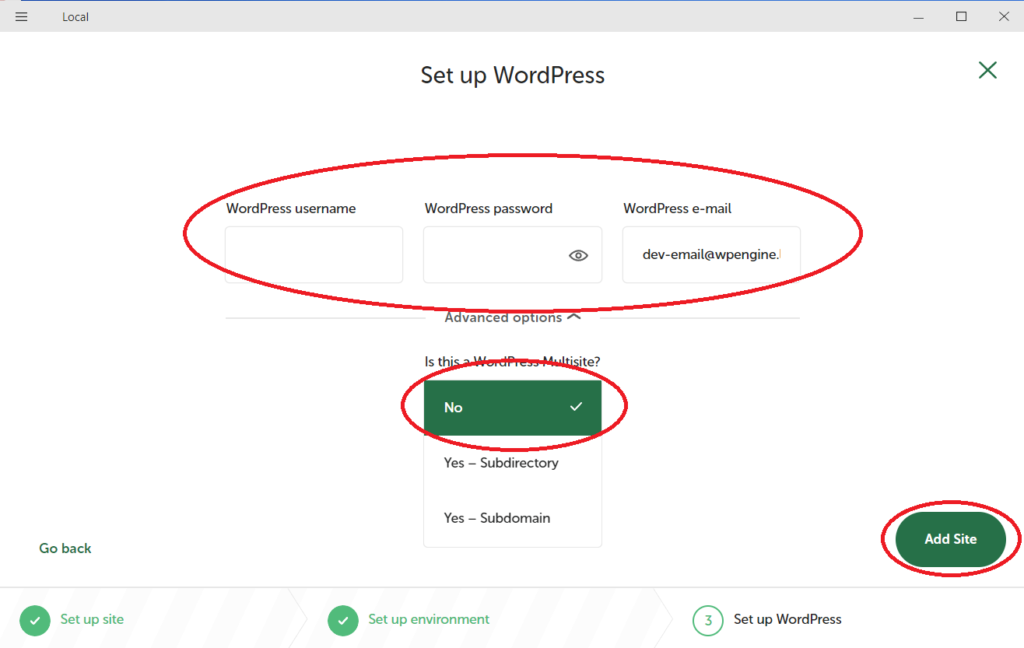Click the WordPress password label
Image resolution: width=1024 pixels, height=648 pixels.
(x=488, y=208)
